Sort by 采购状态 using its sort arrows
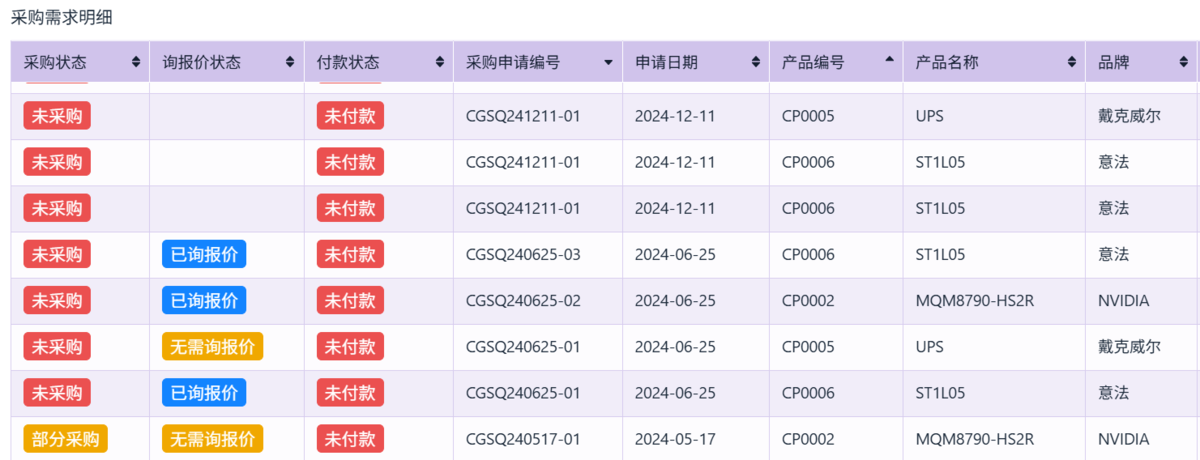Screen dimensions: 1200x460 click(136, 62)
